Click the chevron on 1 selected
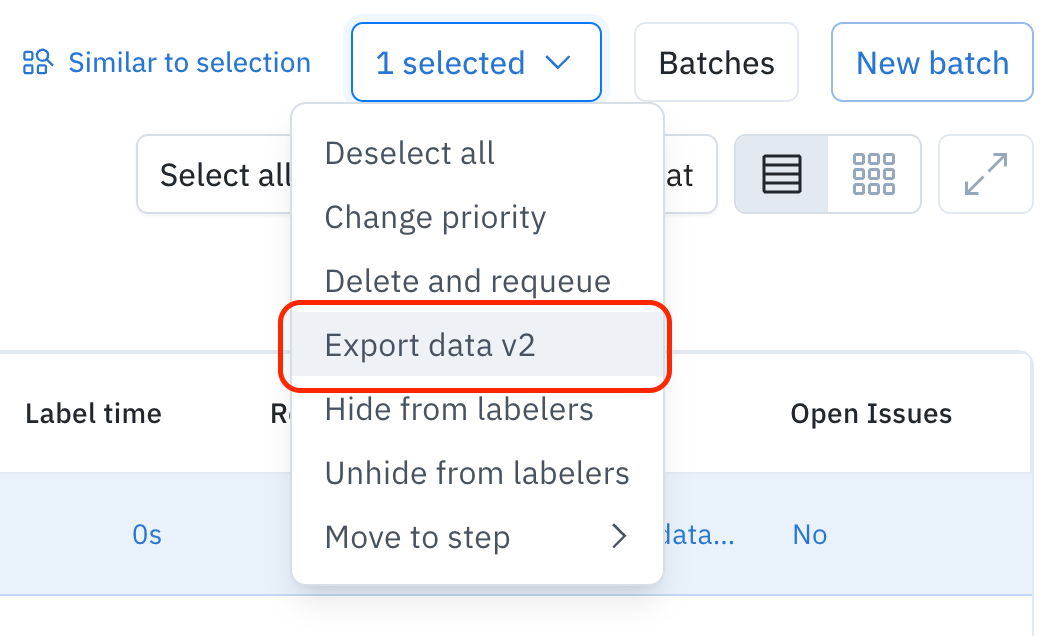Image resolution: width=1056 pixels, height=636 pixels. coord(557,63)
